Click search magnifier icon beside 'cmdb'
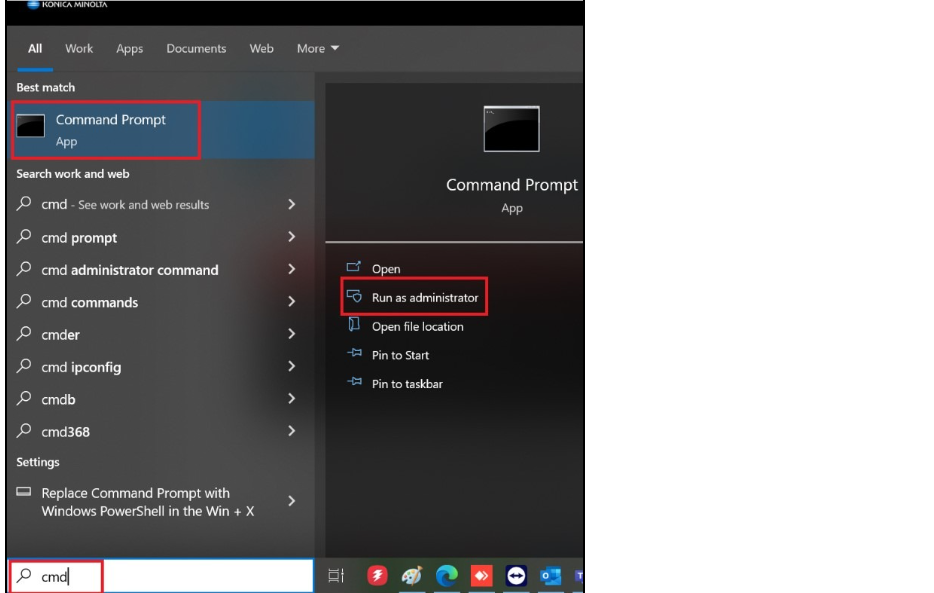The image size is (934, 593). [x=24, y=398]
